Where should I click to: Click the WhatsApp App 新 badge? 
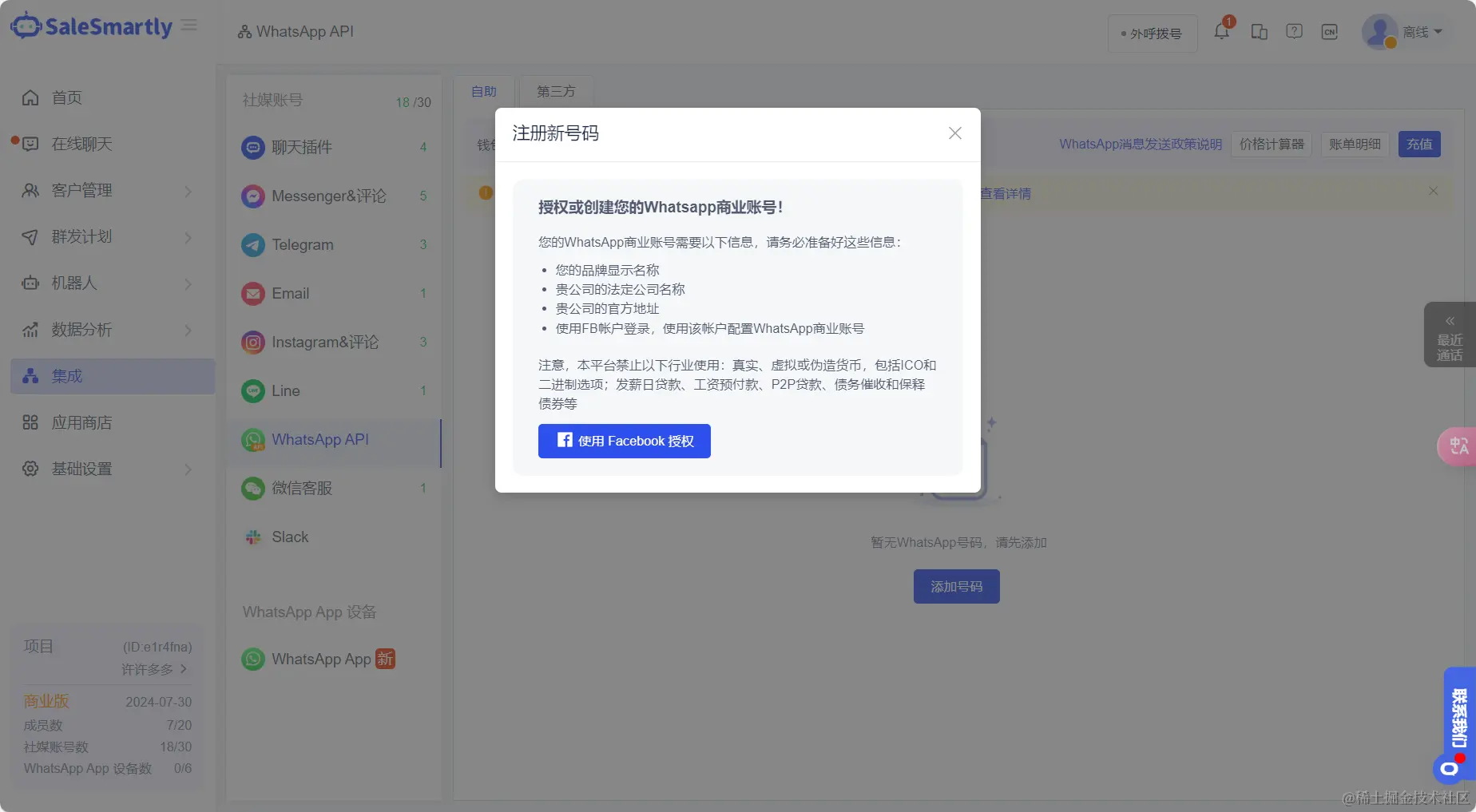pos(386,659)
